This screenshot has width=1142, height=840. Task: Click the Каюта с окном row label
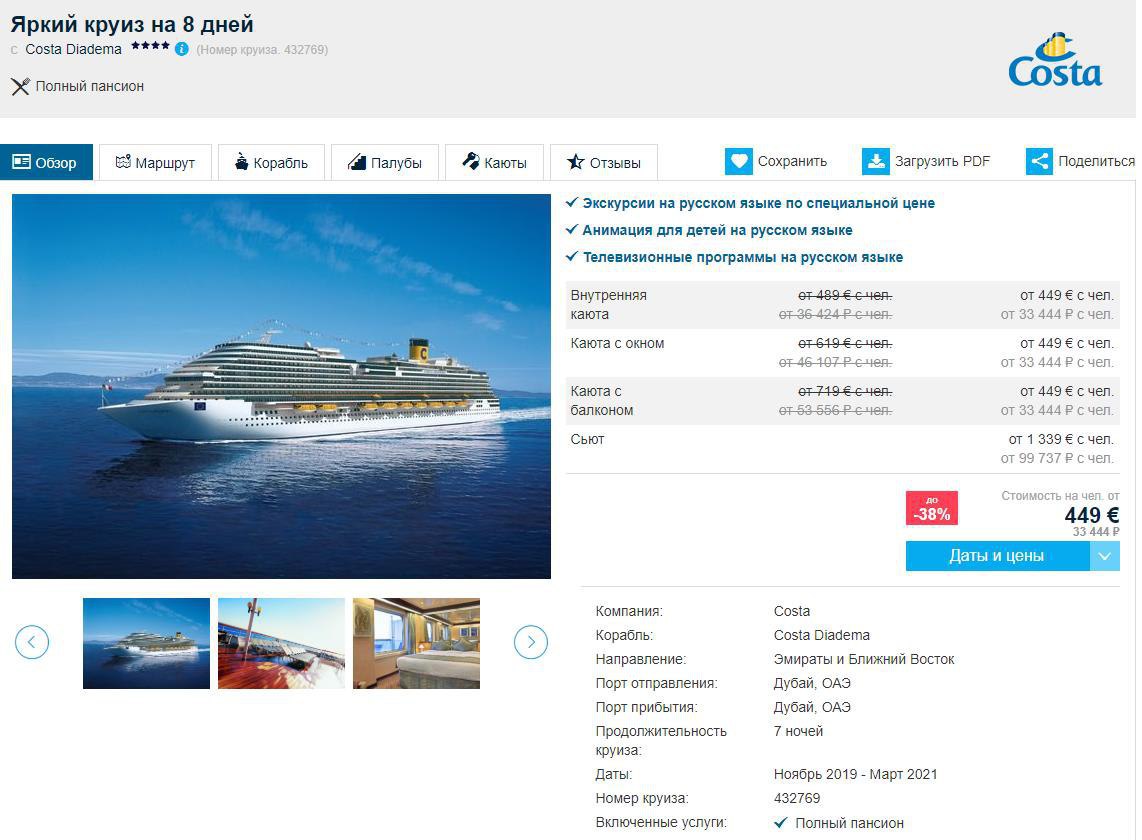[618, 343]
